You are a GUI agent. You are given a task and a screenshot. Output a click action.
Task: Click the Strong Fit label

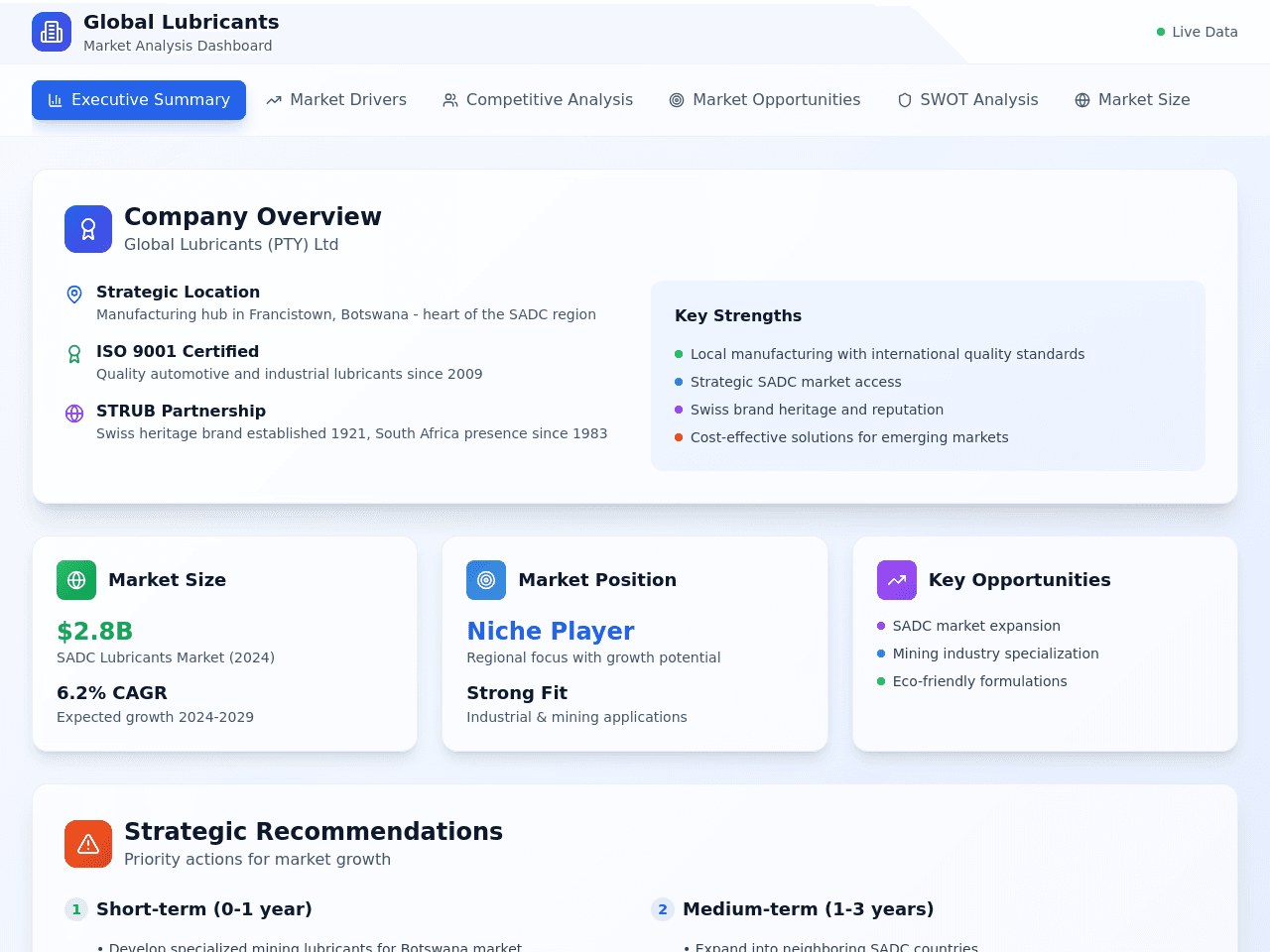517,693
